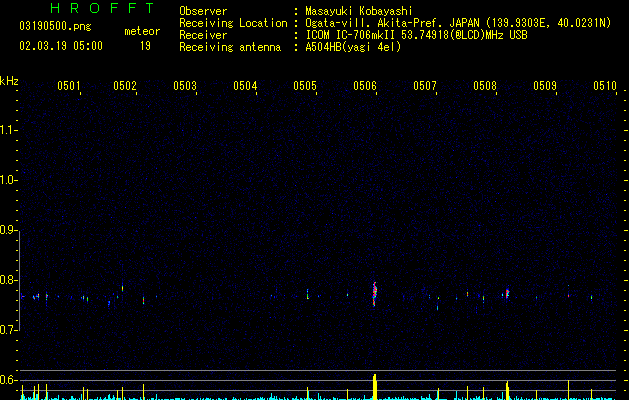The width and height of the screenshot is (629, 400).
Task: Click the Observer label
Action: [x=203, y=11]
